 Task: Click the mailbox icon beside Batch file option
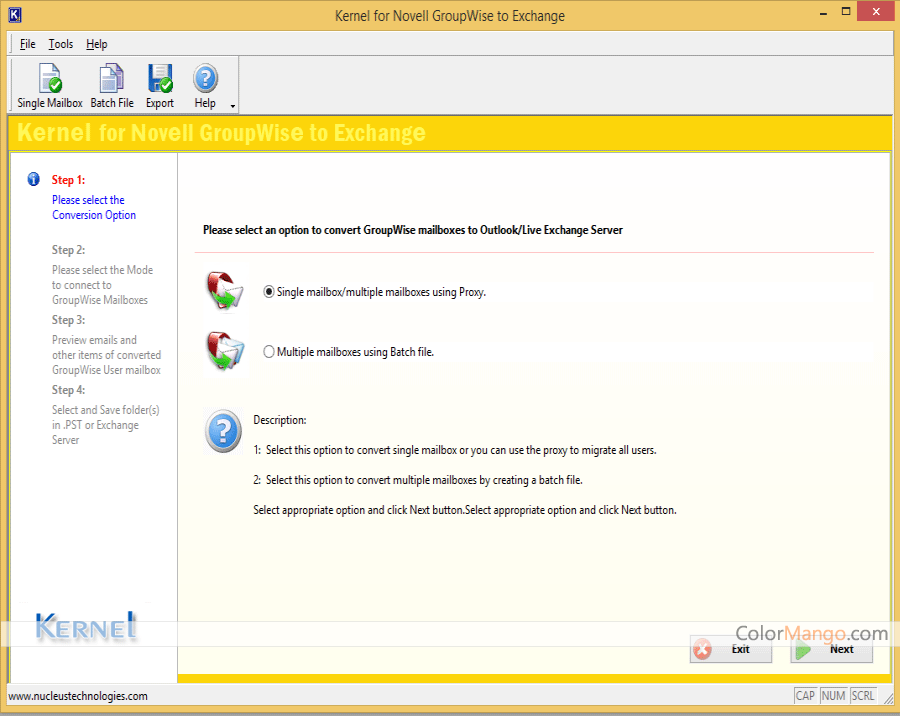pyautogui.click(x=224, y=351)
